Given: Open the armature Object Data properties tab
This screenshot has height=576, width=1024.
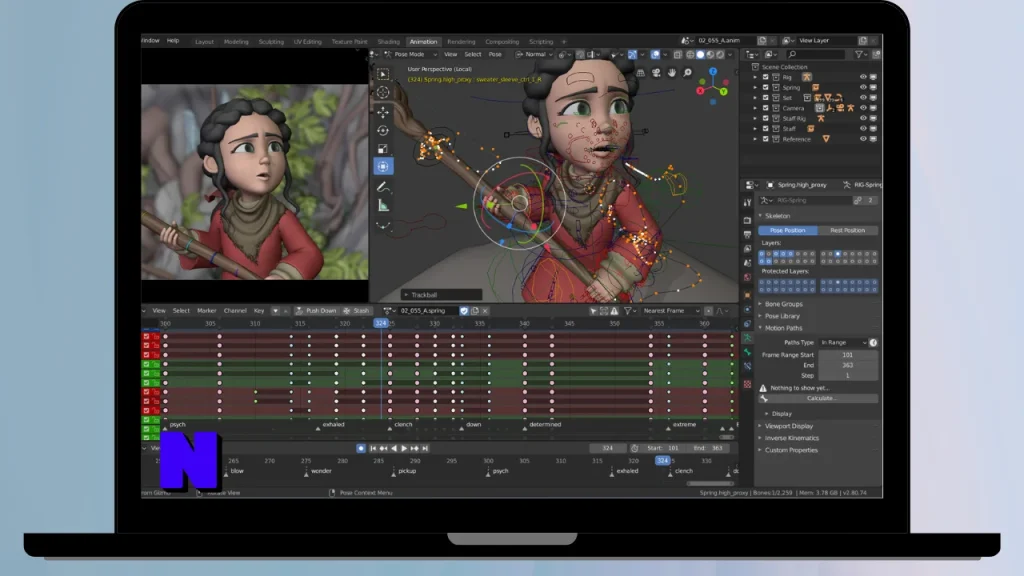Looking at the screenshot, I should [748, 338].
